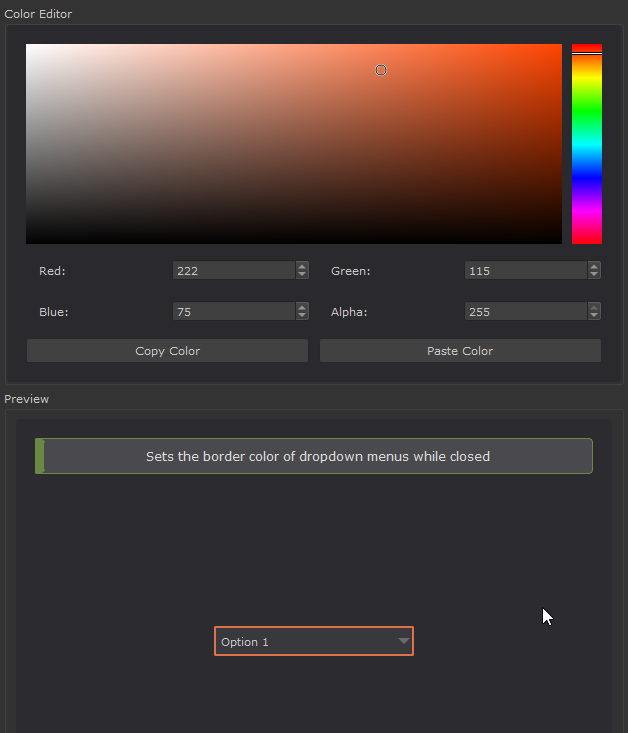628x733 pixels.
Task: Click the Red value down arrow
Action: click(302, 274)
